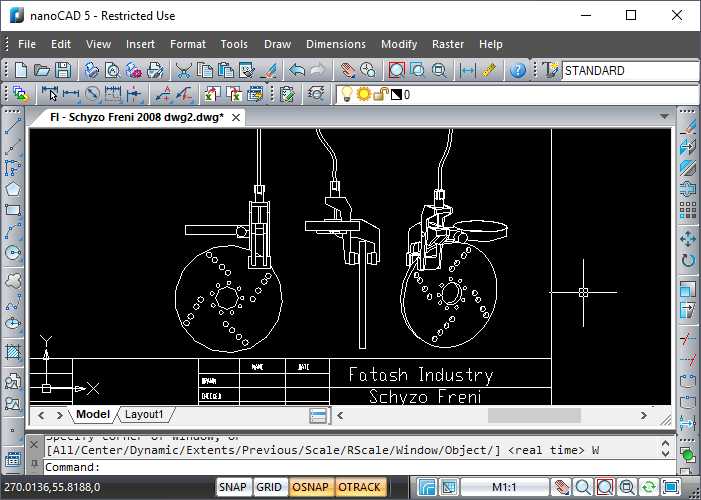
Task: Select the Zoom Window tool
Action: 396,71
